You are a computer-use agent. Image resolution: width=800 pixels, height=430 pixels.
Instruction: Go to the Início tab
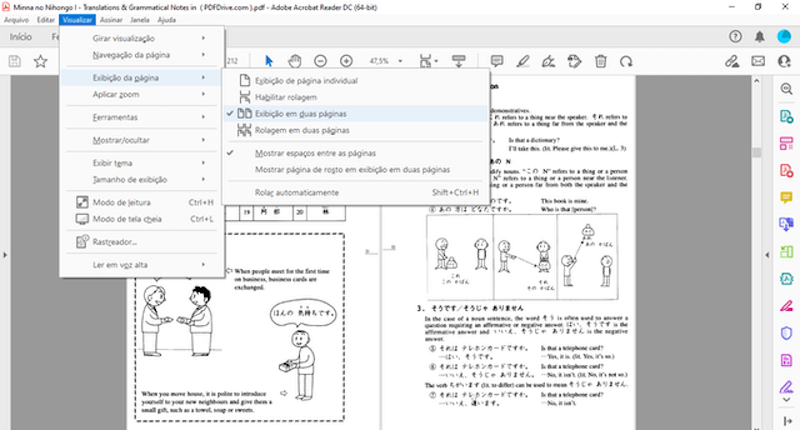[21, 37]
